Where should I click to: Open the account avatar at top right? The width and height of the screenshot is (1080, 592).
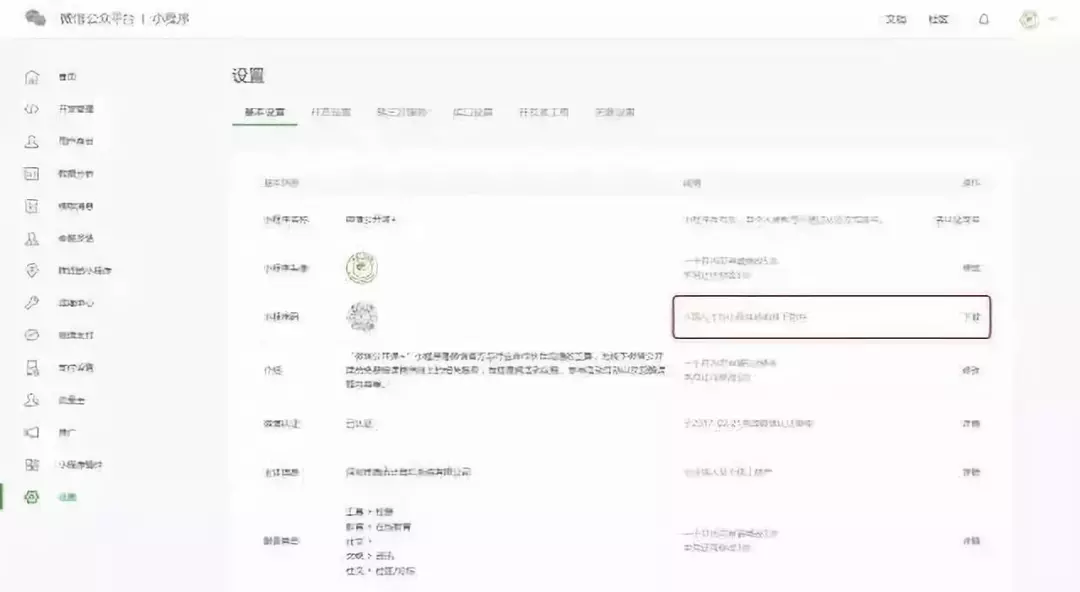pos(1028,17)
